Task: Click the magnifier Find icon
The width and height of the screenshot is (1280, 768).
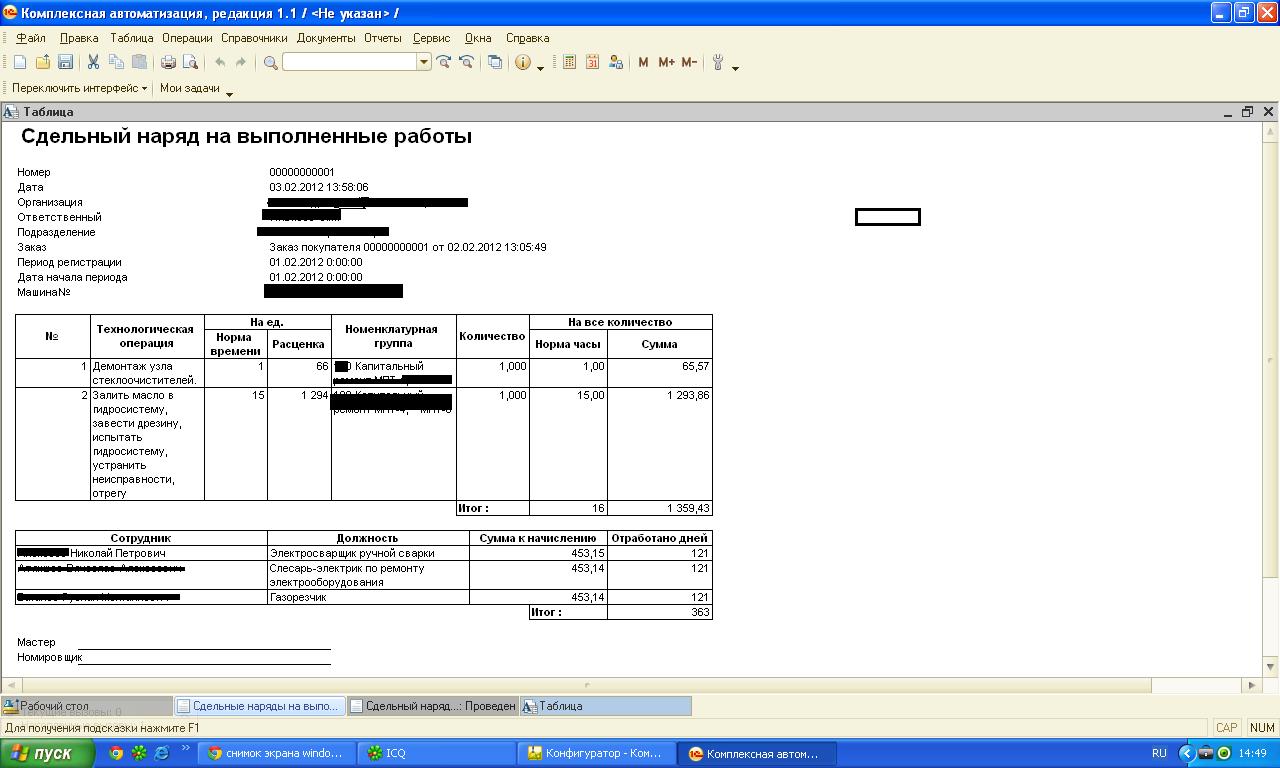Action: 270,62
